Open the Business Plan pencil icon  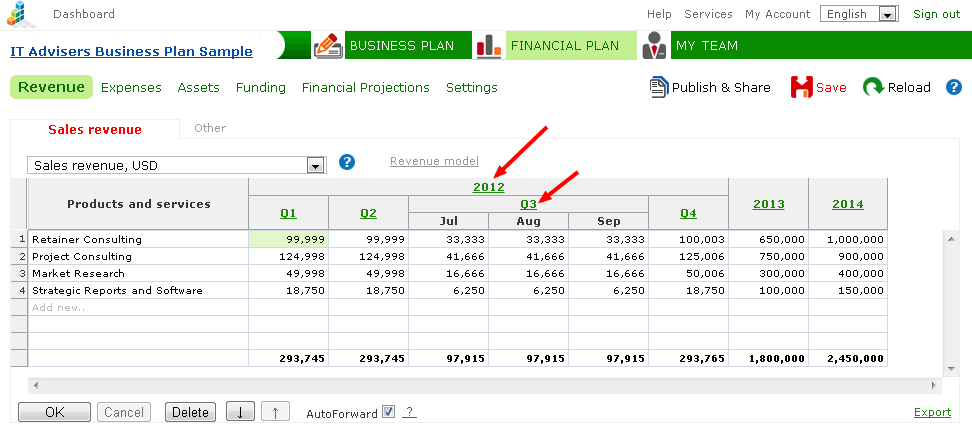point(329,46)
